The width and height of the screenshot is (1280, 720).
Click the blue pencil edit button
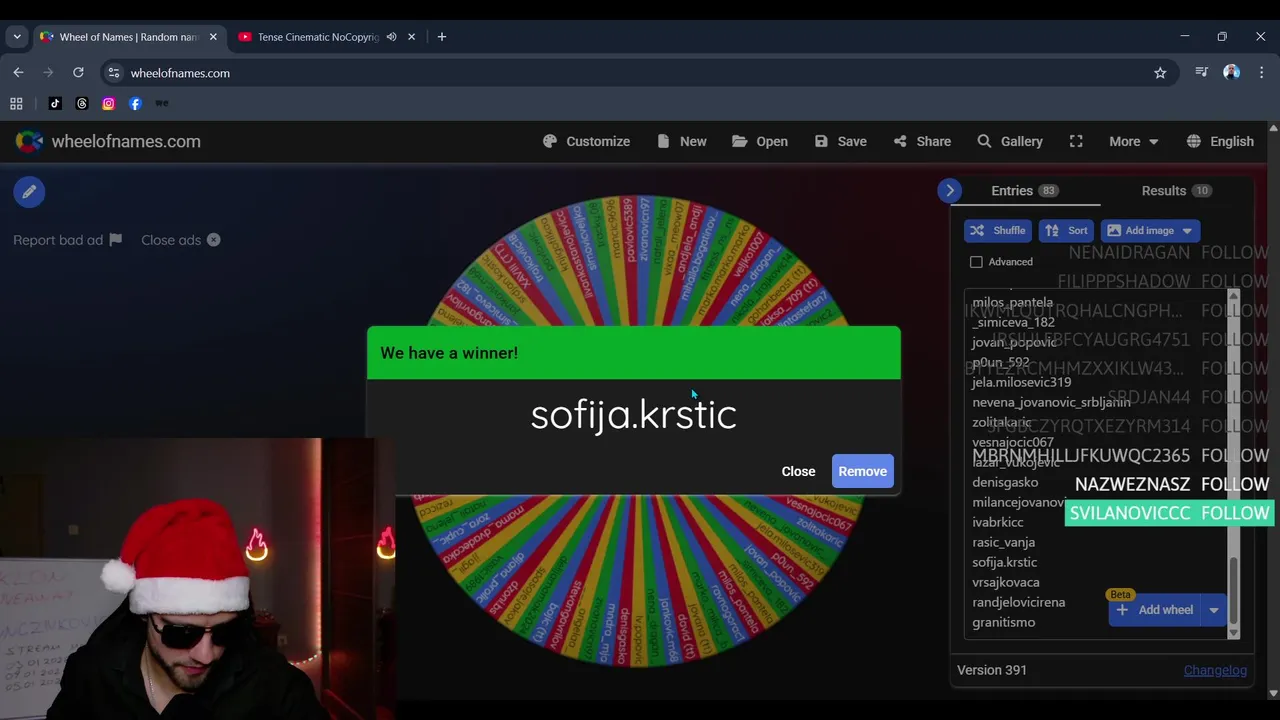click(x=29, y=192)
